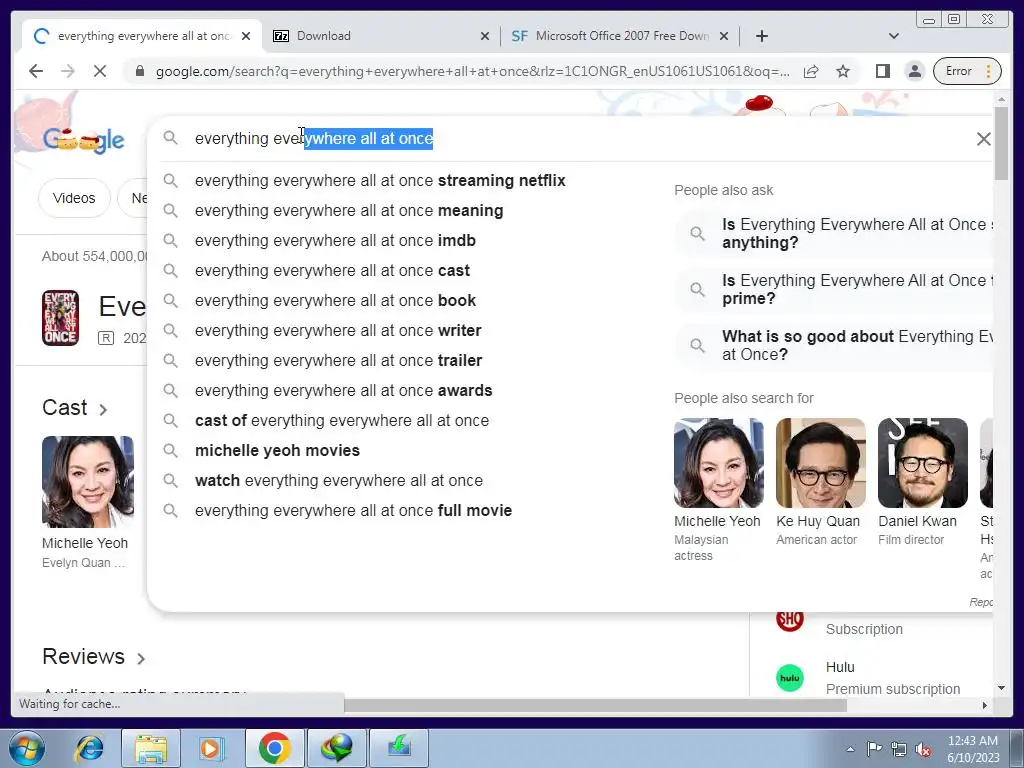The height and width of the screenshot is (768, 1024).
Task: Open a new tab
Action: click(761, 36)
